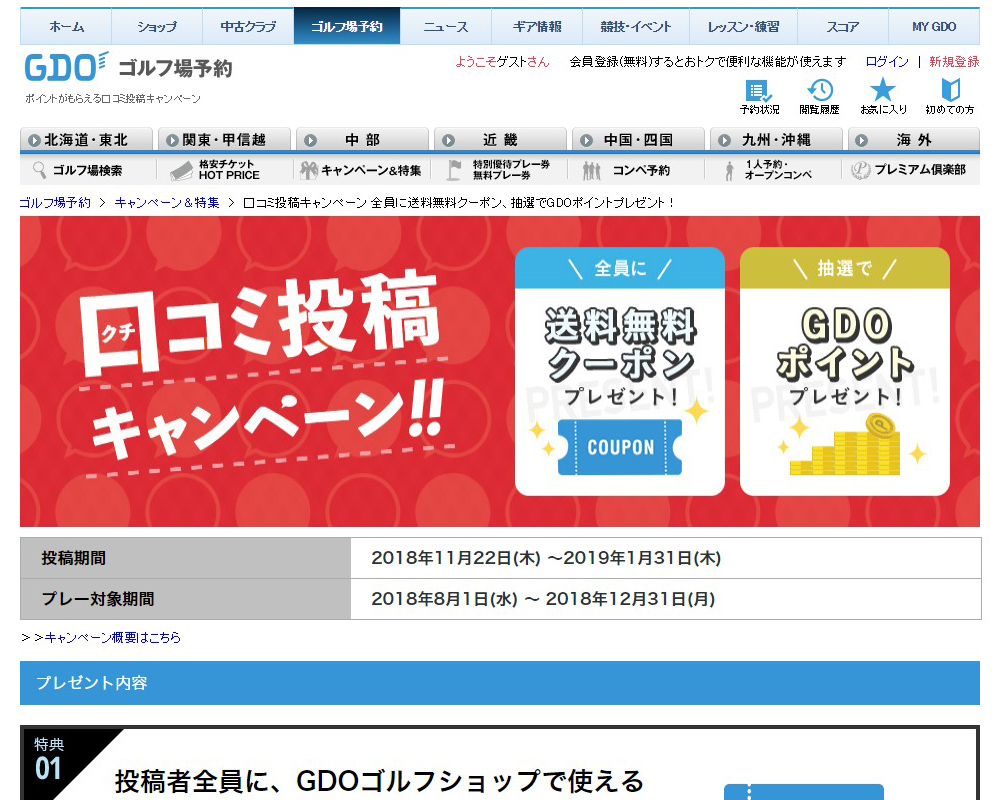Expand the 海外 region dropdown

pyautogui.click(x=914, y=140)
